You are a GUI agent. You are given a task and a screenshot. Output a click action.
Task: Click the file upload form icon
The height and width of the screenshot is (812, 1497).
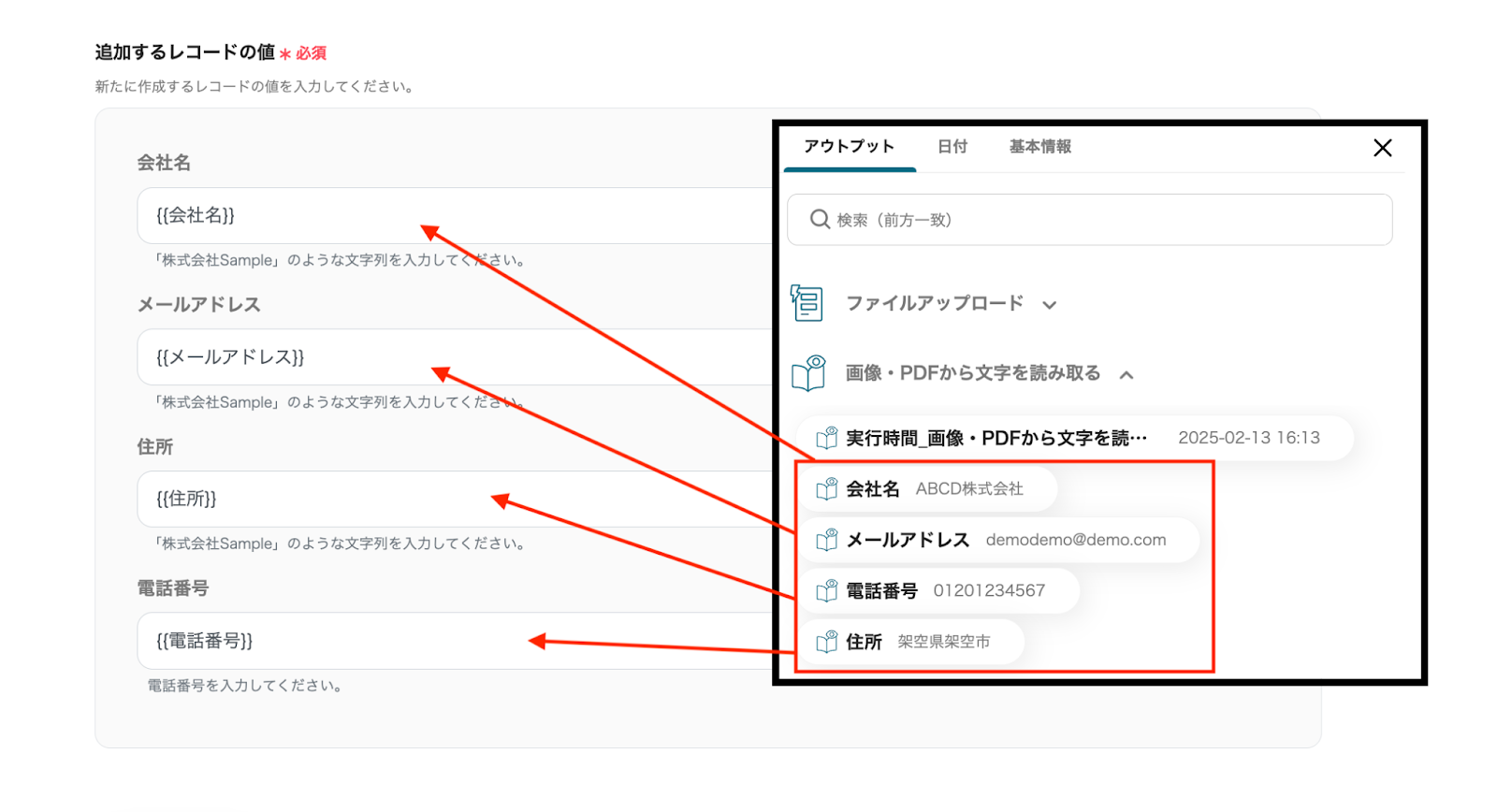pyautogui.click(x=807, y=303)
